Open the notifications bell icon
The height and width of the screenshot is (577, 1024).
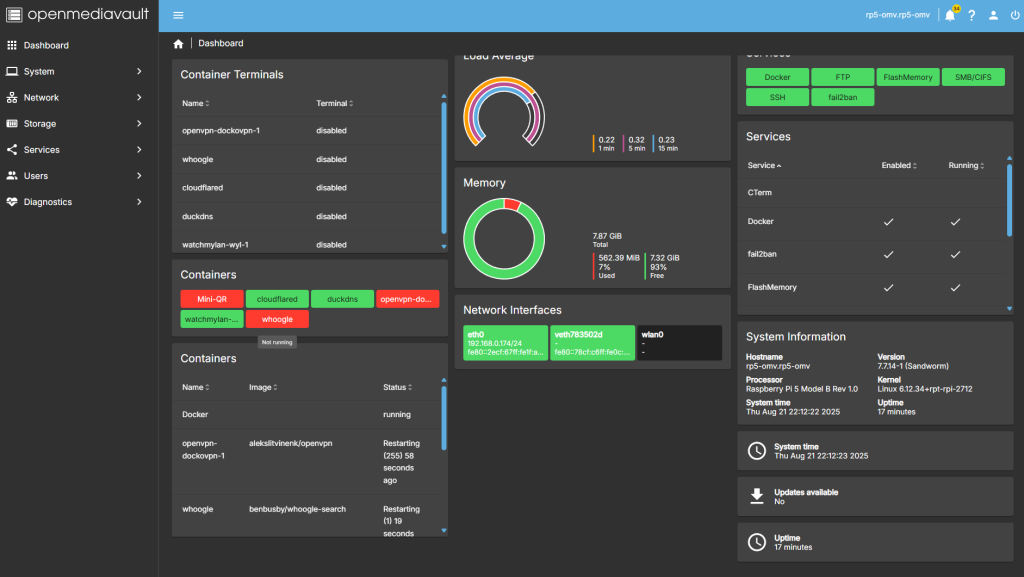pyautogui.click(x=949, y=15)
